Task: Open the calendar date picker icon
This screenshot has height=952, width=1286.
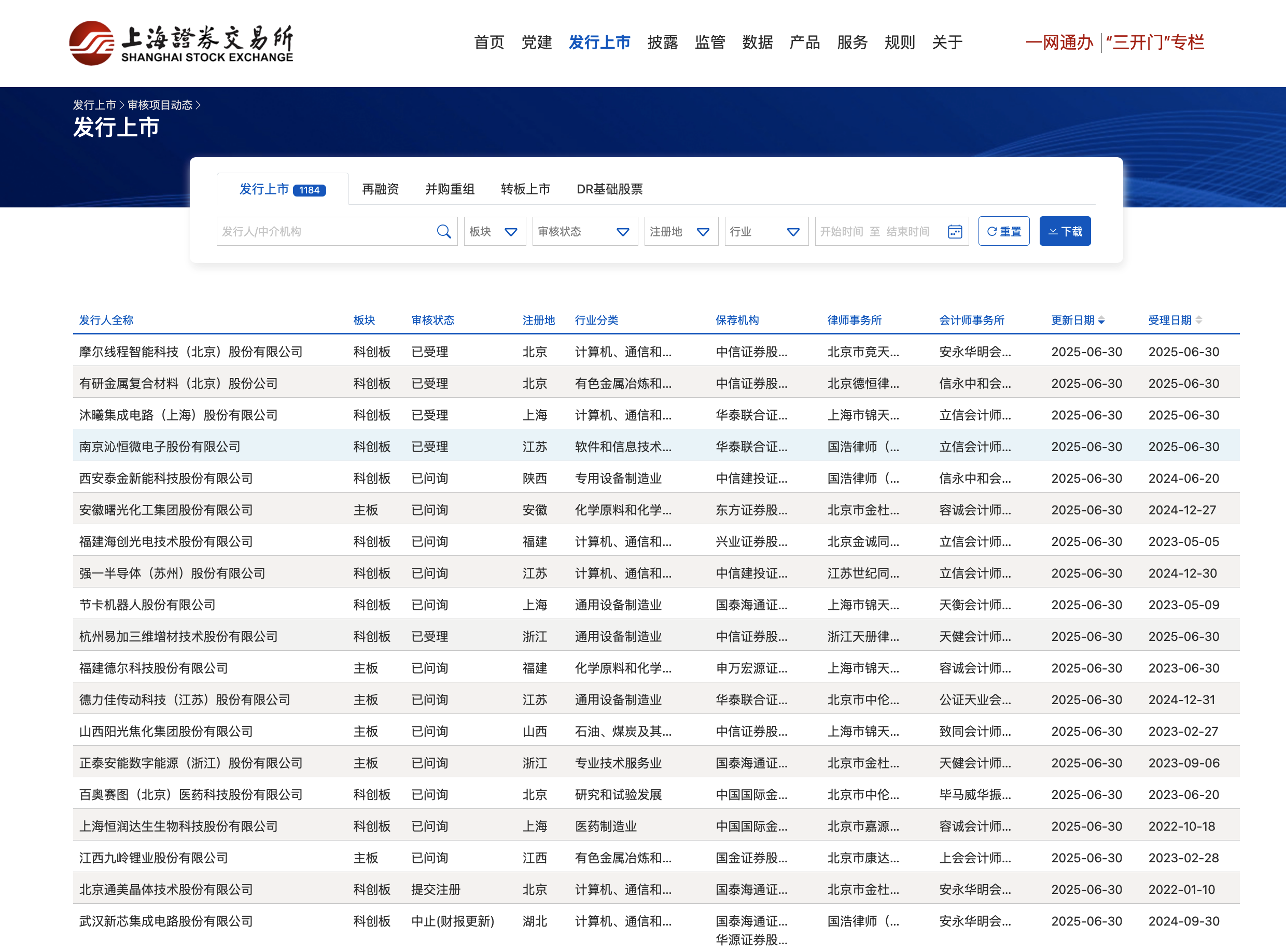Action: point(954,232)
